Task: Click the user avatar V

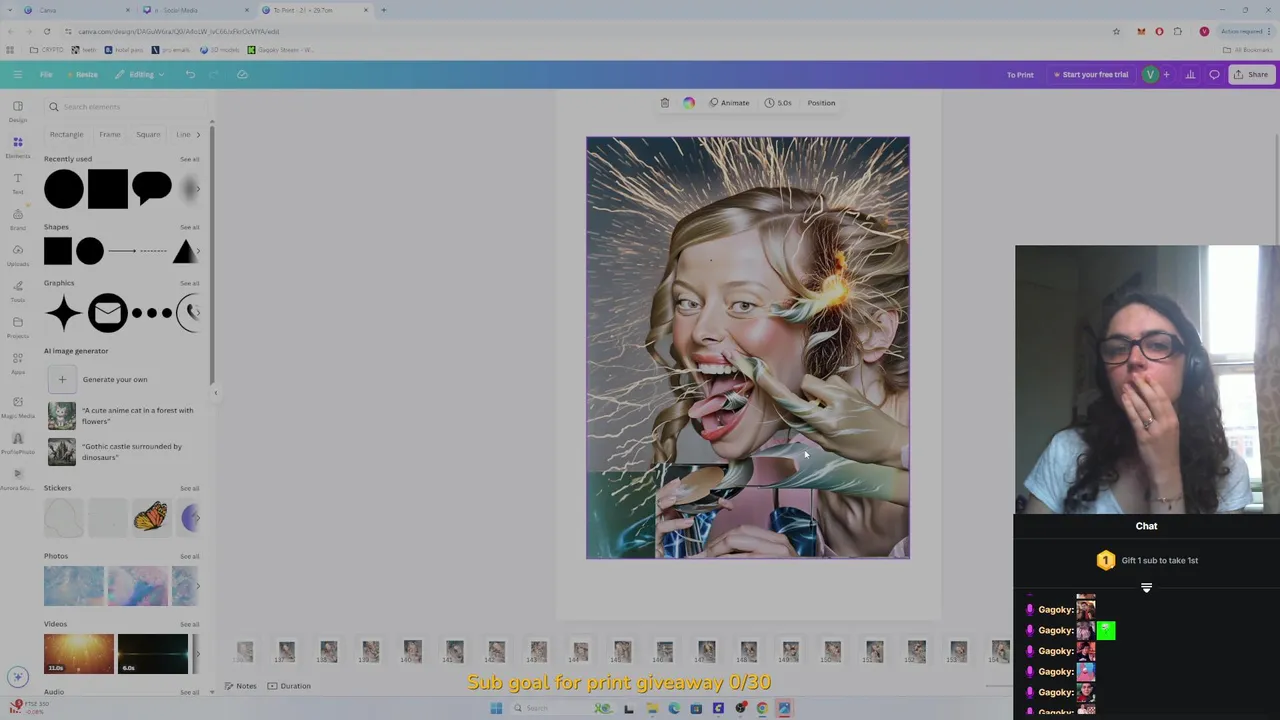Action: pyautogui.click(x=1150, y=74)
